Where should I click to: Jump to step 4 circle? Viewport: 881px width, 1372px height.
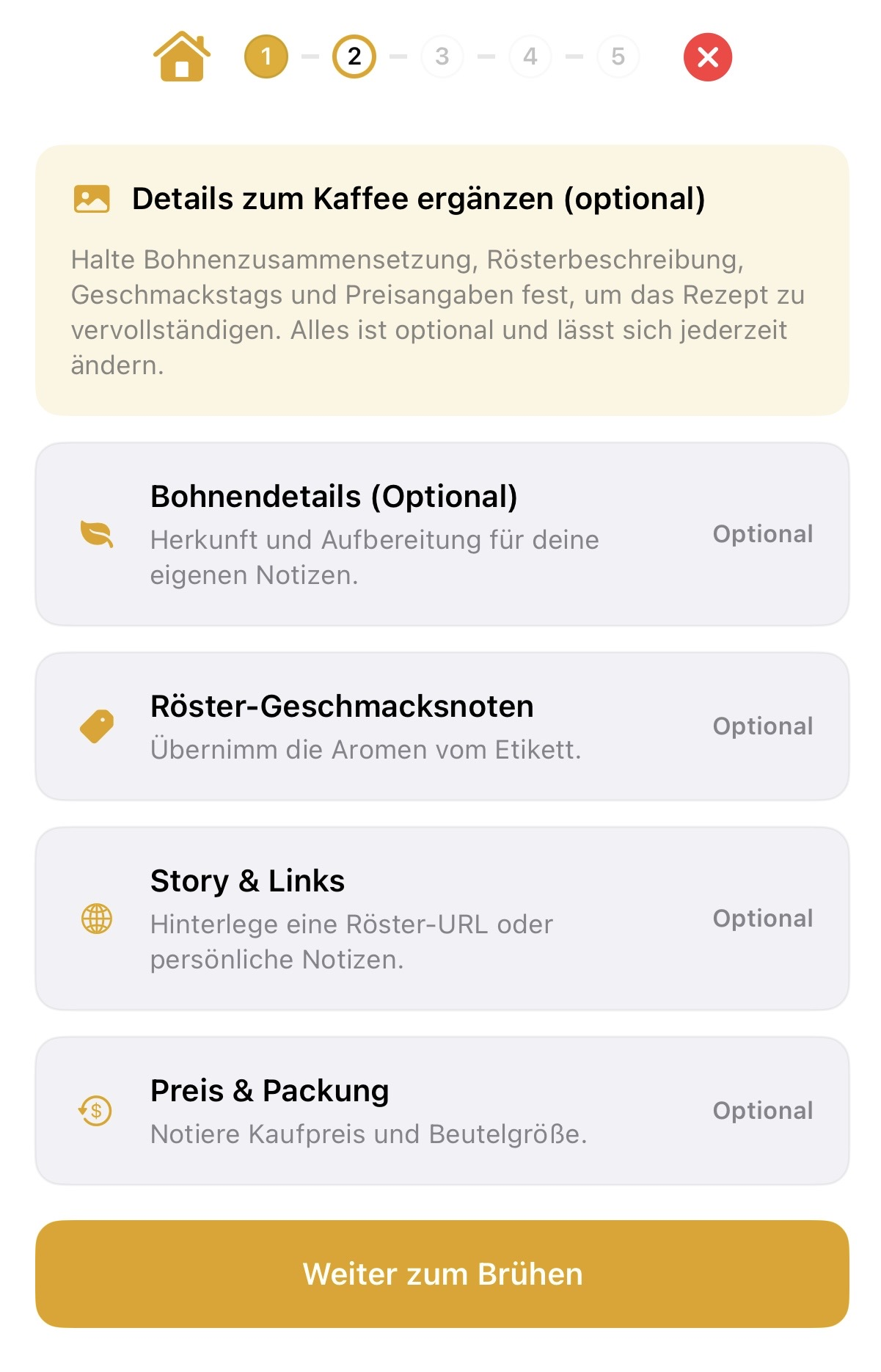530,56
